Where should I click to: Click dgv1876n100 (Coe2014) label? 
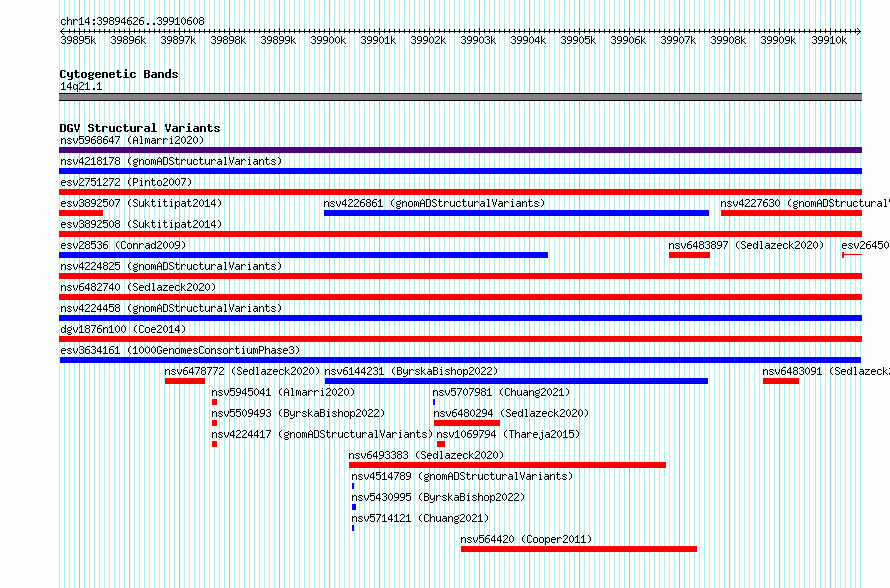[x=123, y=329]
